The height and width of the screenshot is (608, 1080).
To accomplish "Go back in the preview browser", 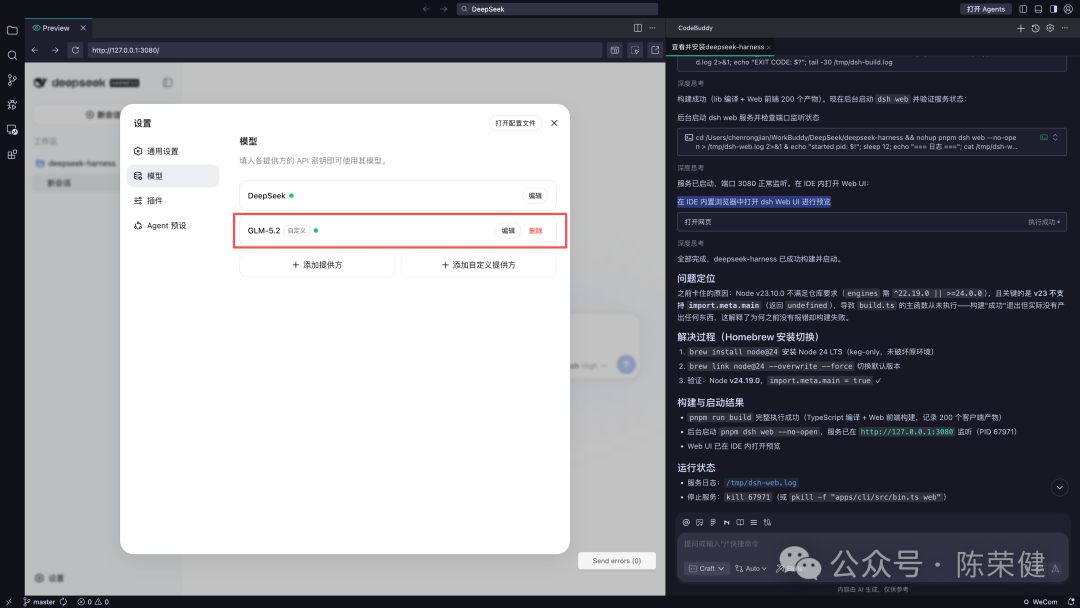I will point(35,50).
